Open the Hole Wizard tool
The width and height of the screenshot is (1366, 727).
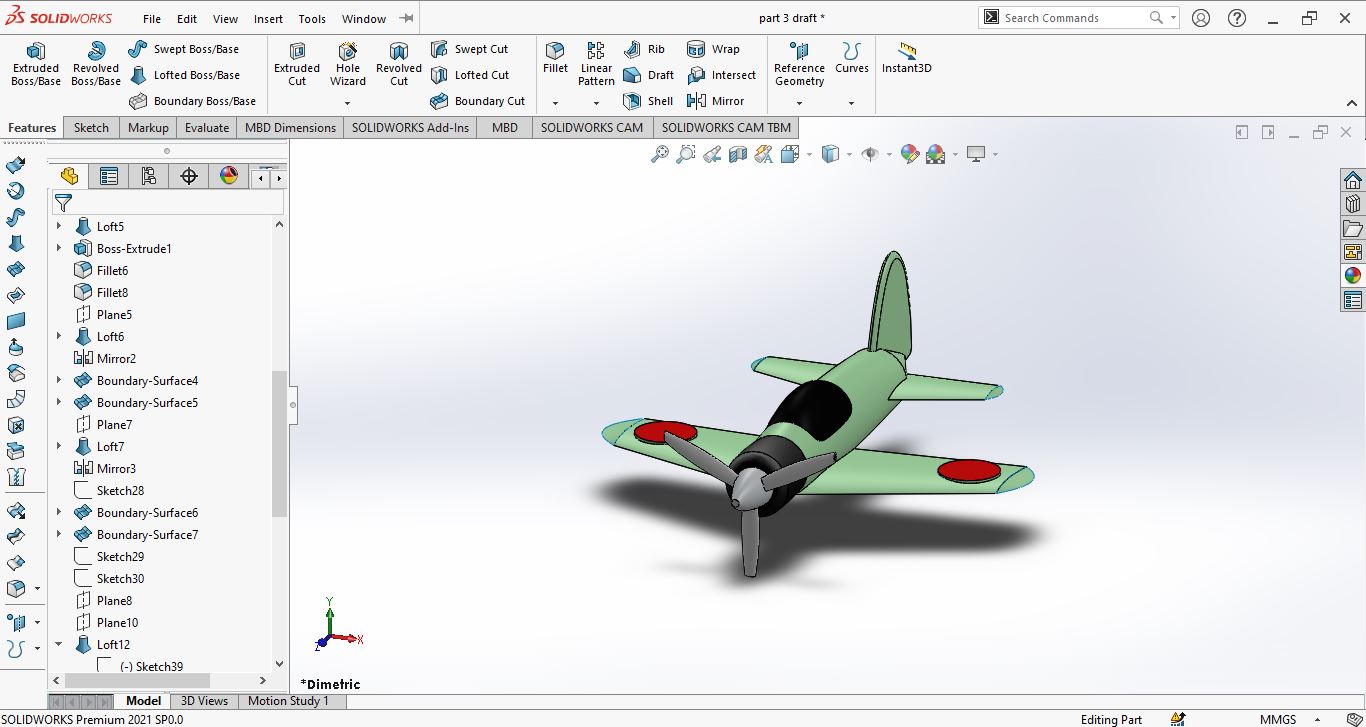coord(348,64)
